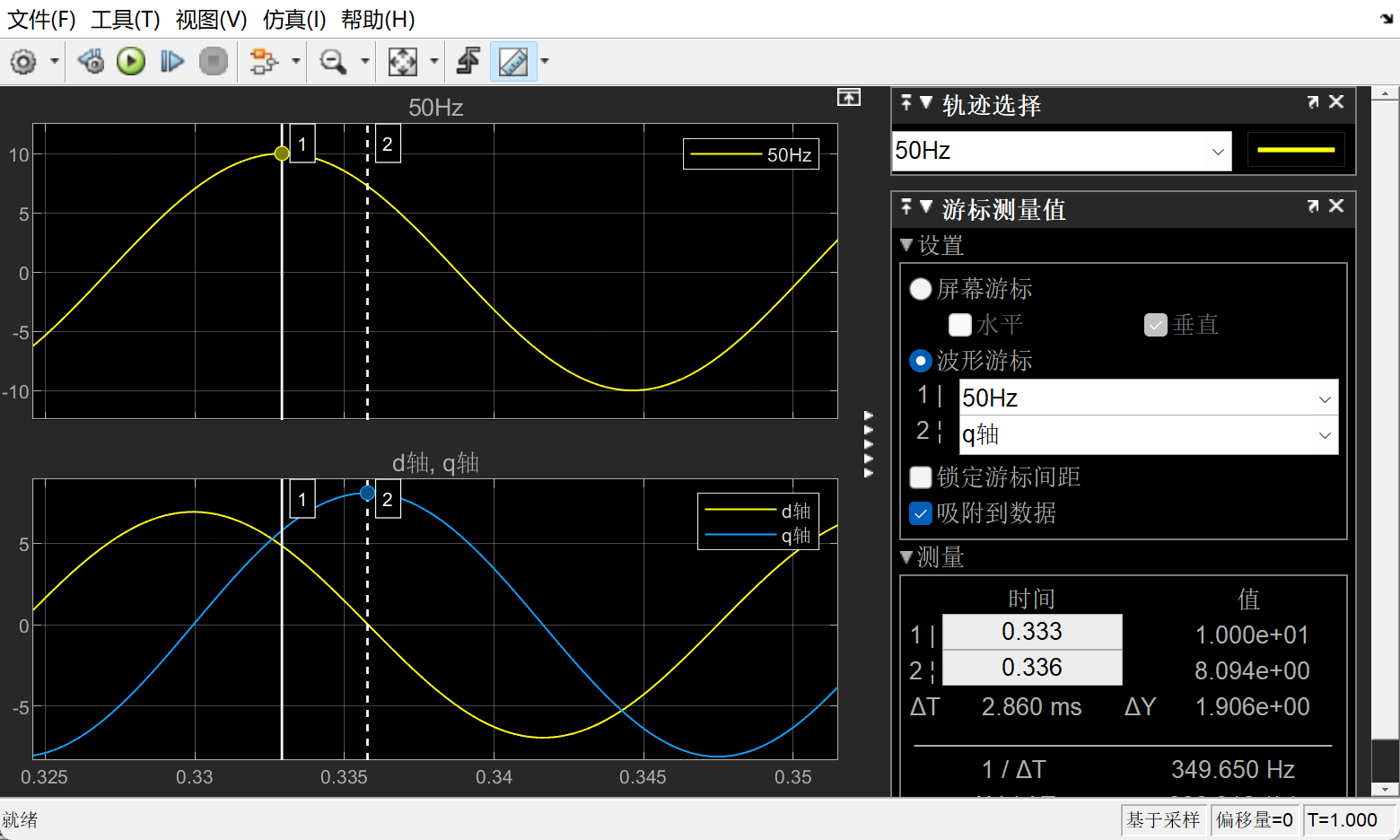Open the 视图(V) menu
The width and height of the screenshot is (1400, 840).
pyautogui.click(x=211, y=19)
